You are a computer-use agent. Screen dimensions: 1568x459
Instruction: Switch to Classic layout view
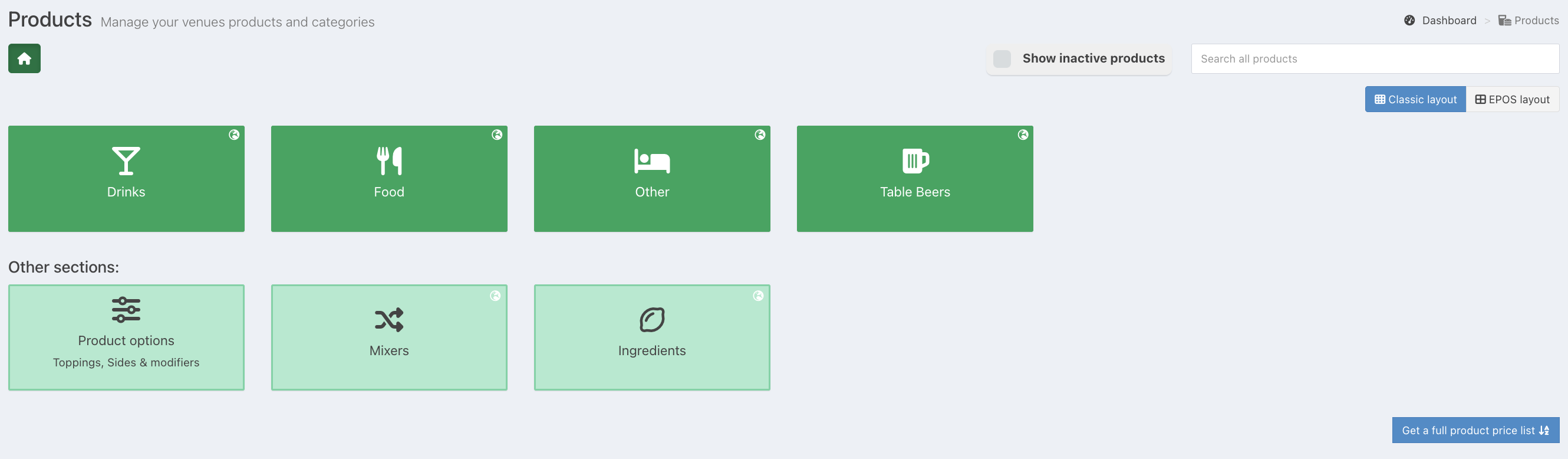(x=1415, y=99)
